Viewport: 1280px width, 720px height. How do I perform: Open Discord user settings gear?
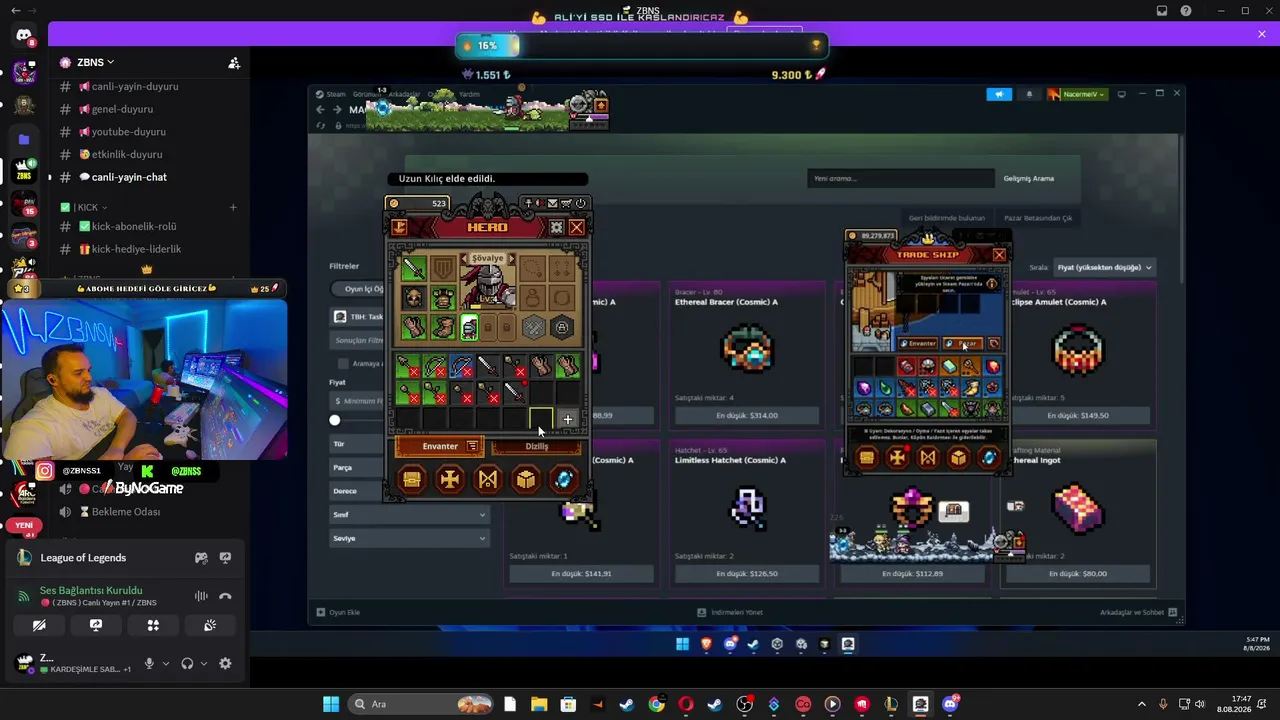[225, 663]
